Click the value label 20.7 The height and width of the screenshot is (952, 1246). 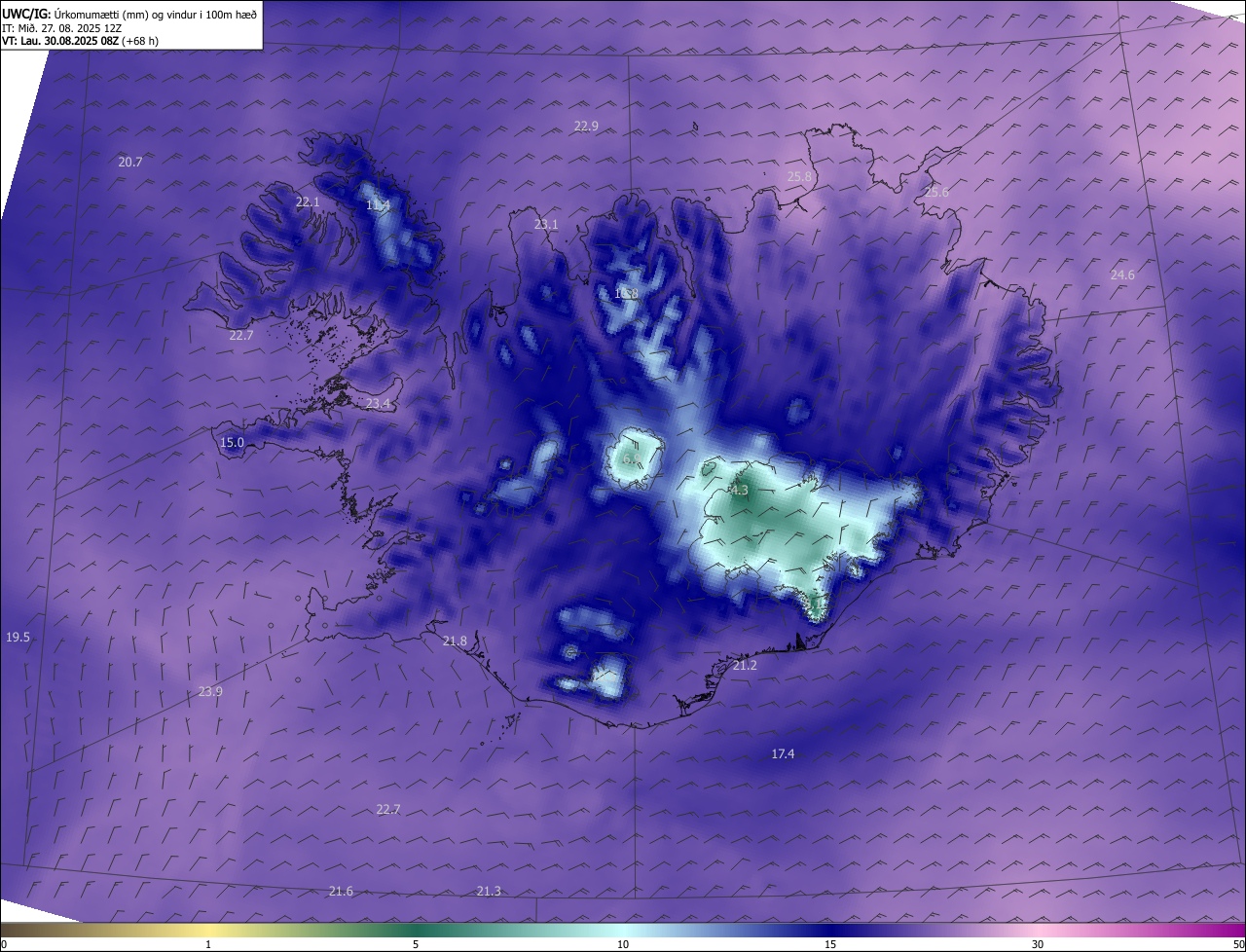click(130, 162)
